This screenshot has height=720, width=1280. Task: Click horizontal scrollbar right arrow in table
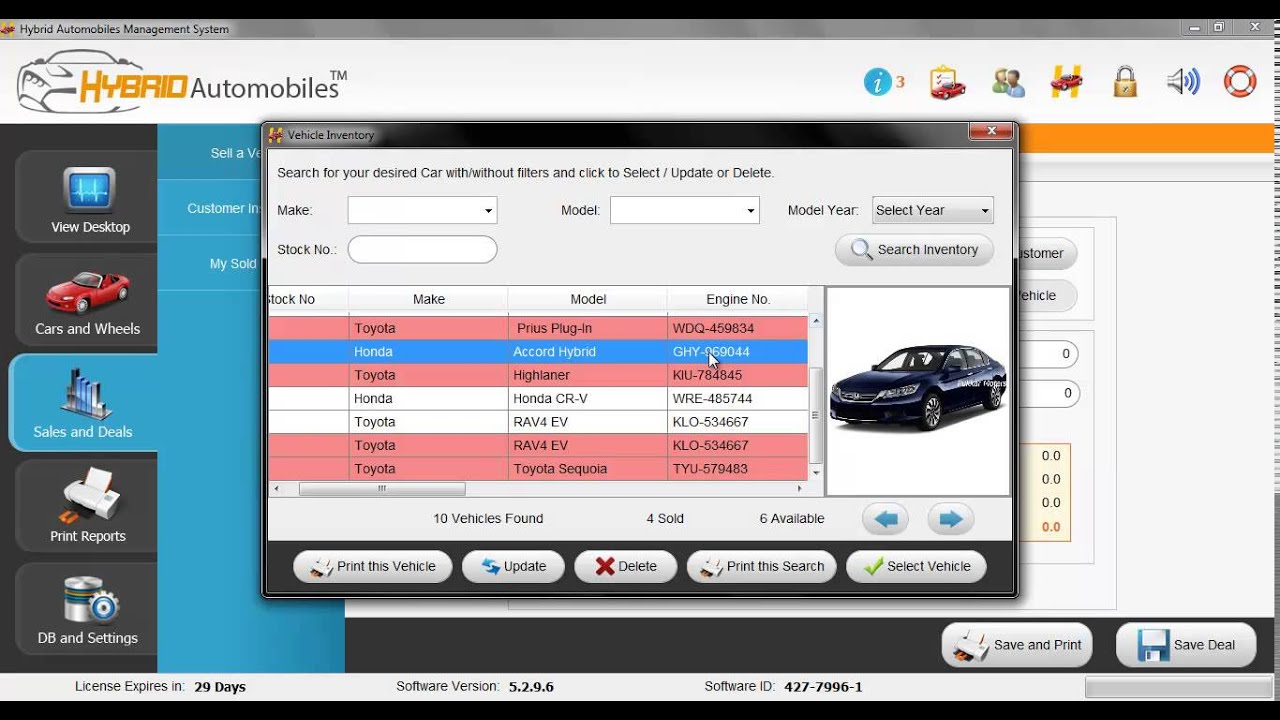point(800,489)
